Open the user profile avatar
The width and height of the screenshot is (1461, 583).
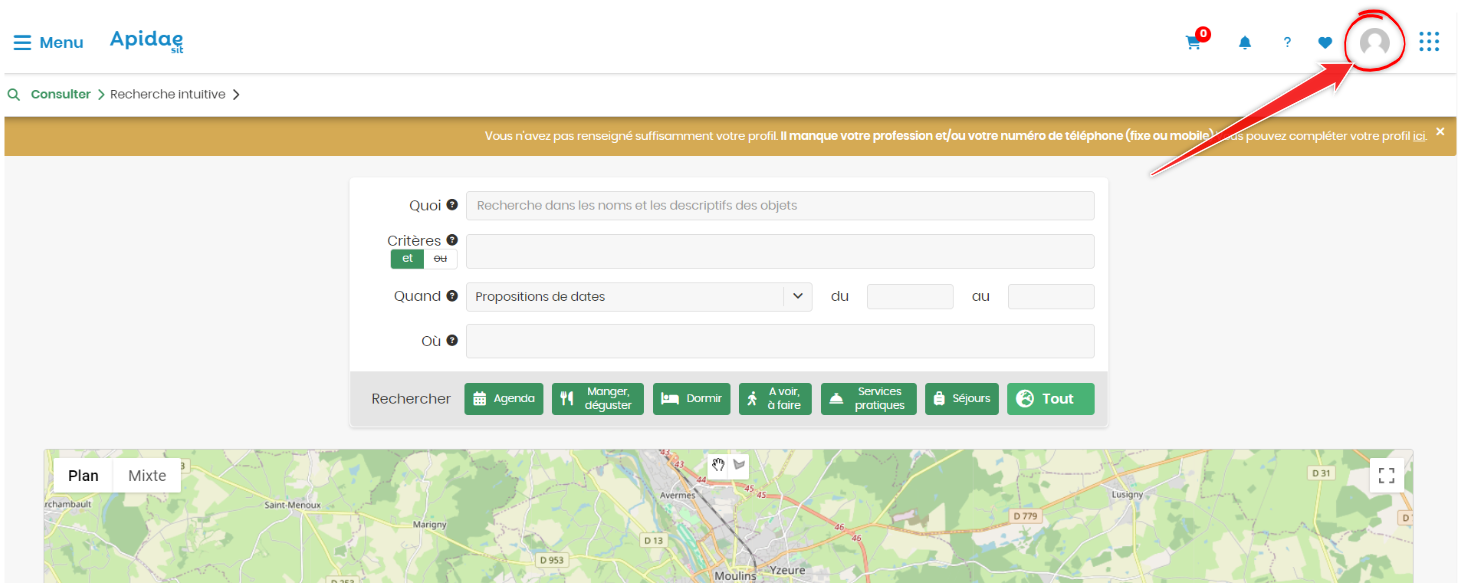pyautogui.click(x=1375, y=43)
